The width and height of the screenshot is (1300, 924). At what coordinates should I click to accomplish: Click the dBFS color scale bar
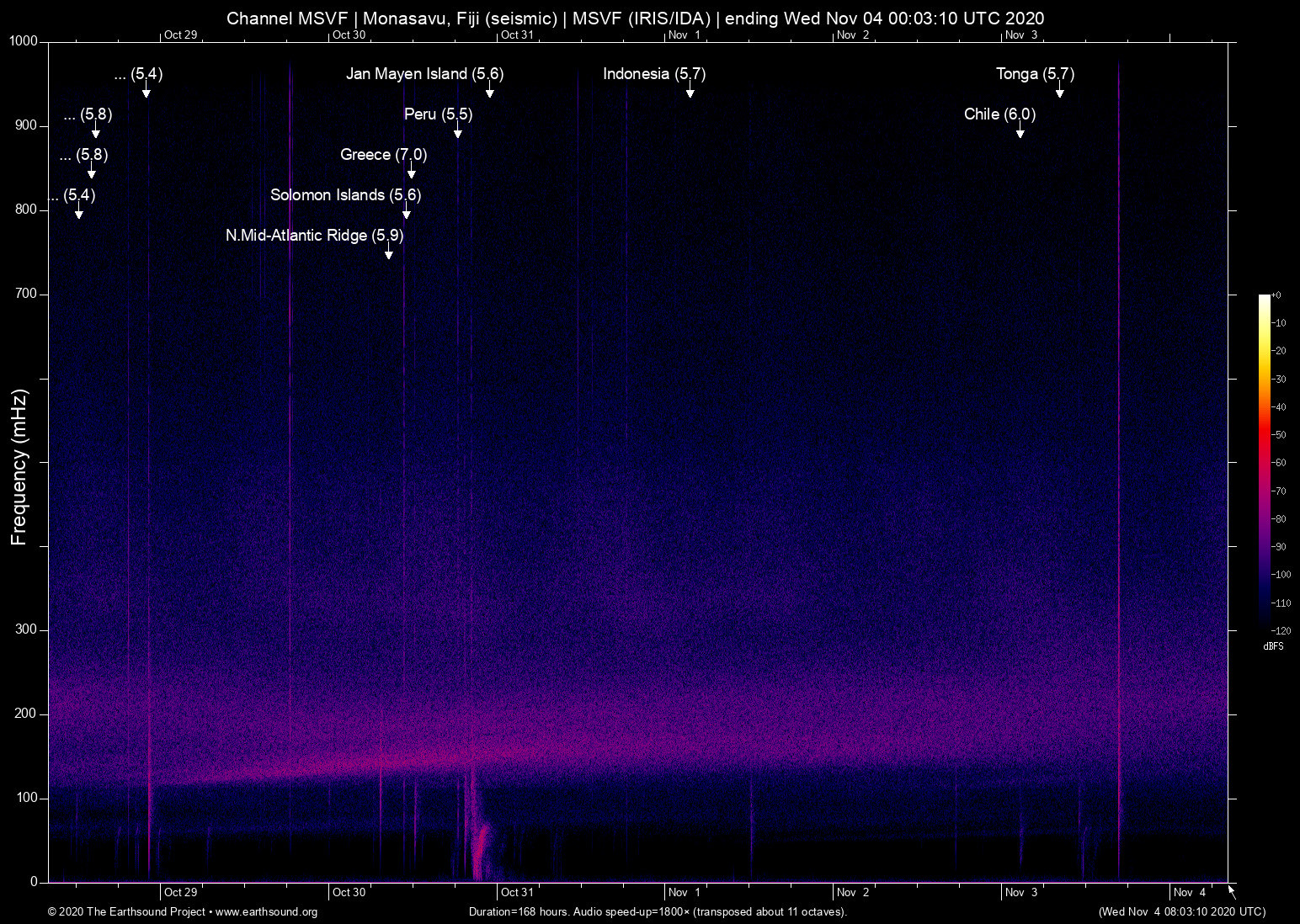point(1264,461)
